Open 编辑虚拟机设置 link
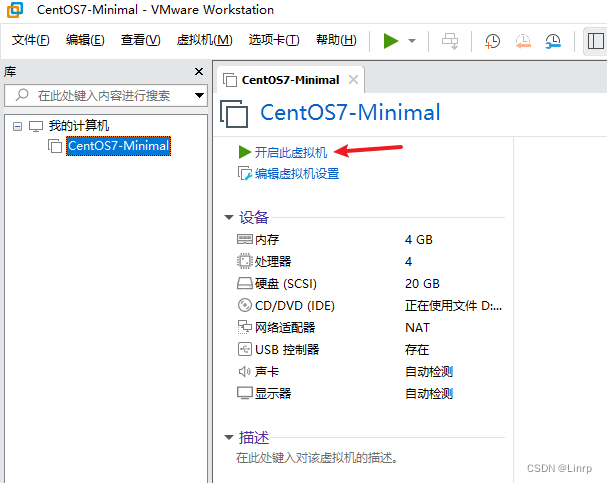The image size is (607, 483). tap(297, 174)
